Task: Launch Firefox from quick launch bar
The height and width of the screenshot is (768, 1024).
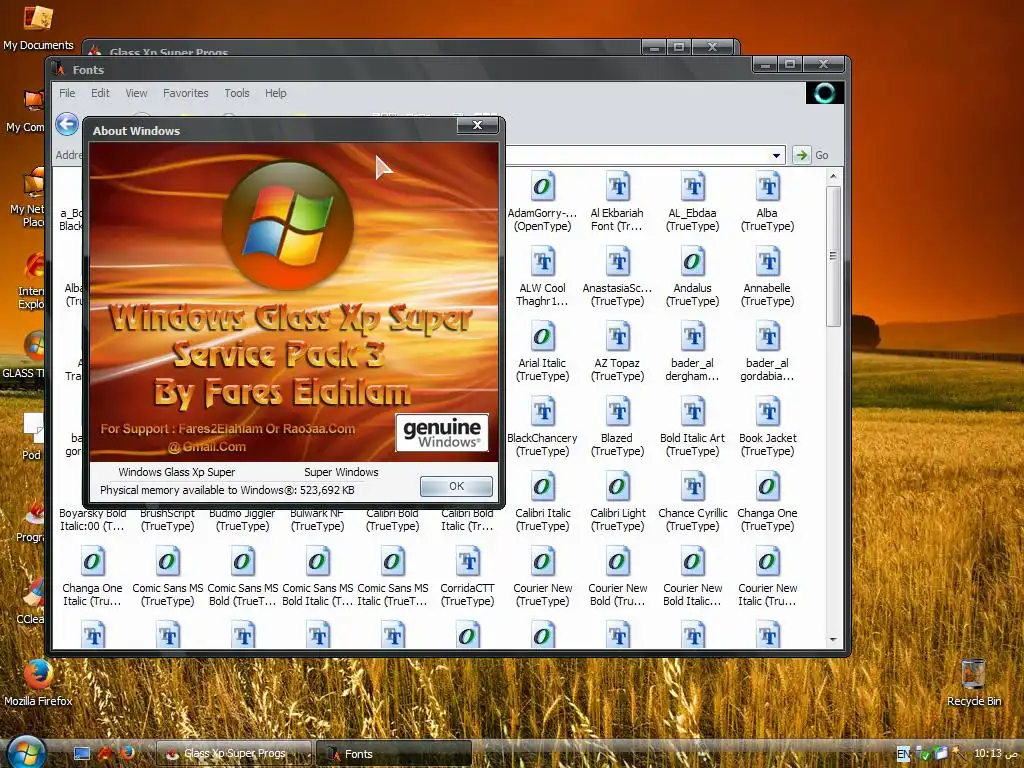Action: 127,752
